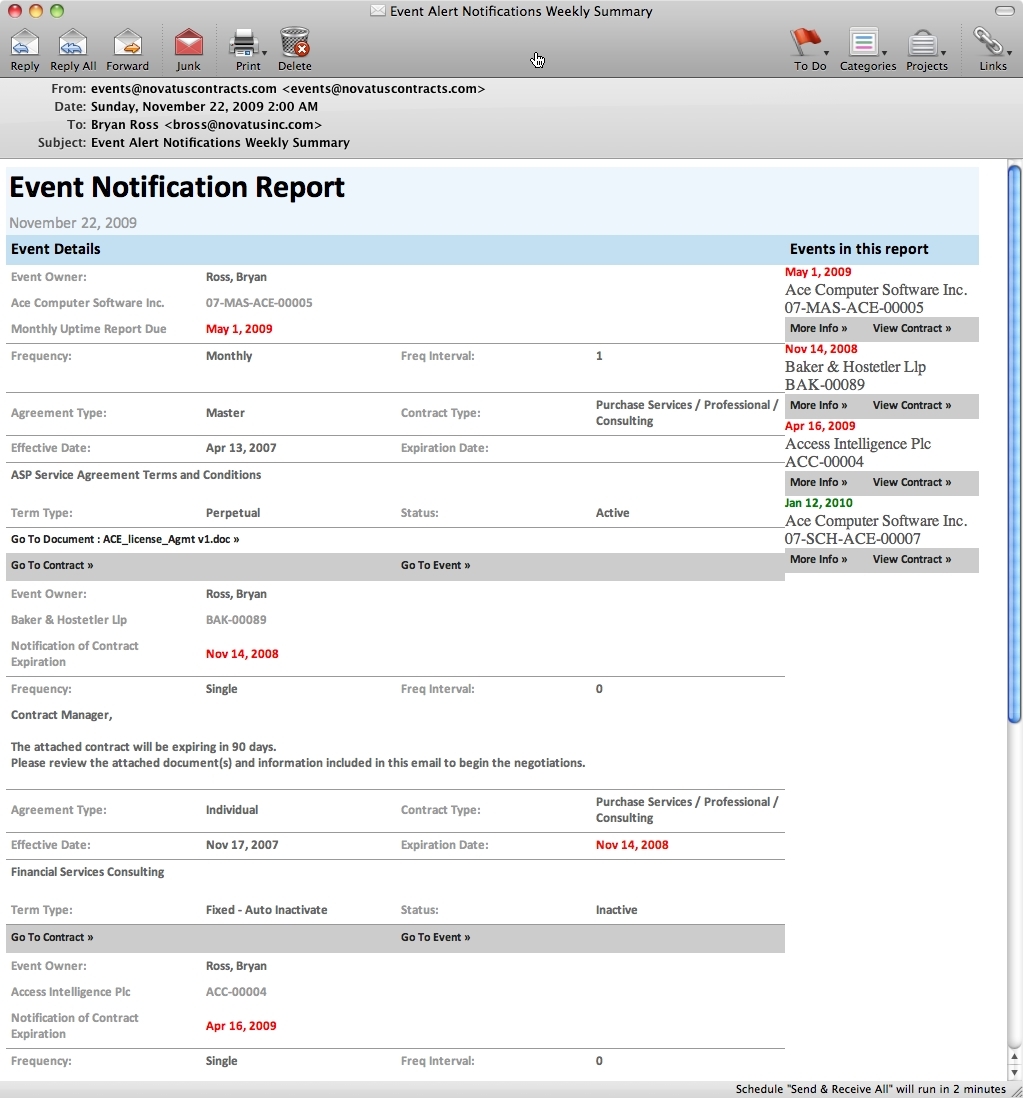Open More Info for May 1, 2009 event
Screen dimensions: 1023x1098
[x=819, y=328]
